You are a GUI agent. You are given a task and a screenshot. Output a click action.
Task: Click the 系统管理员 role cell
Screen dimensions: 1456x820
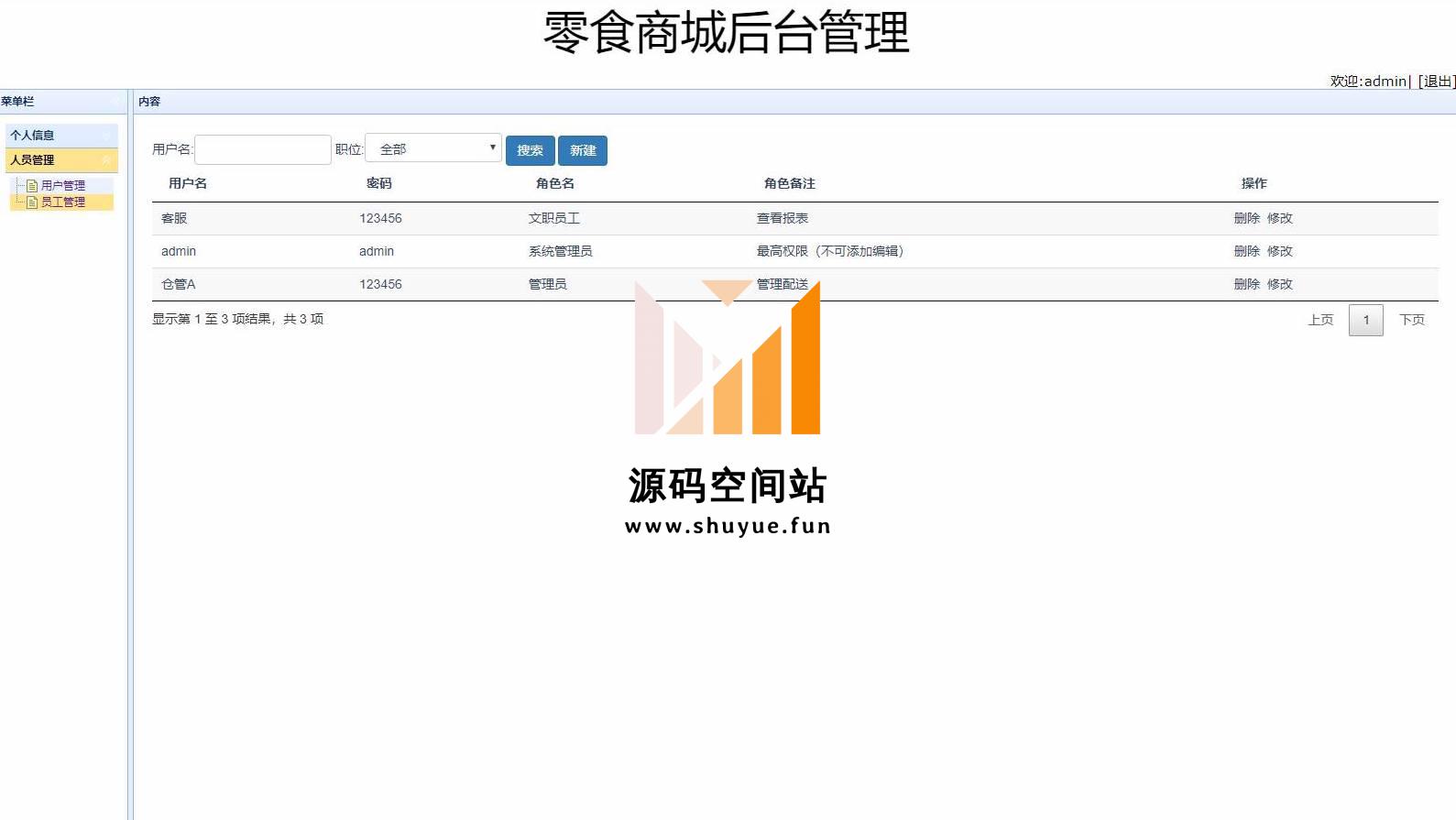tap(561, 251)
